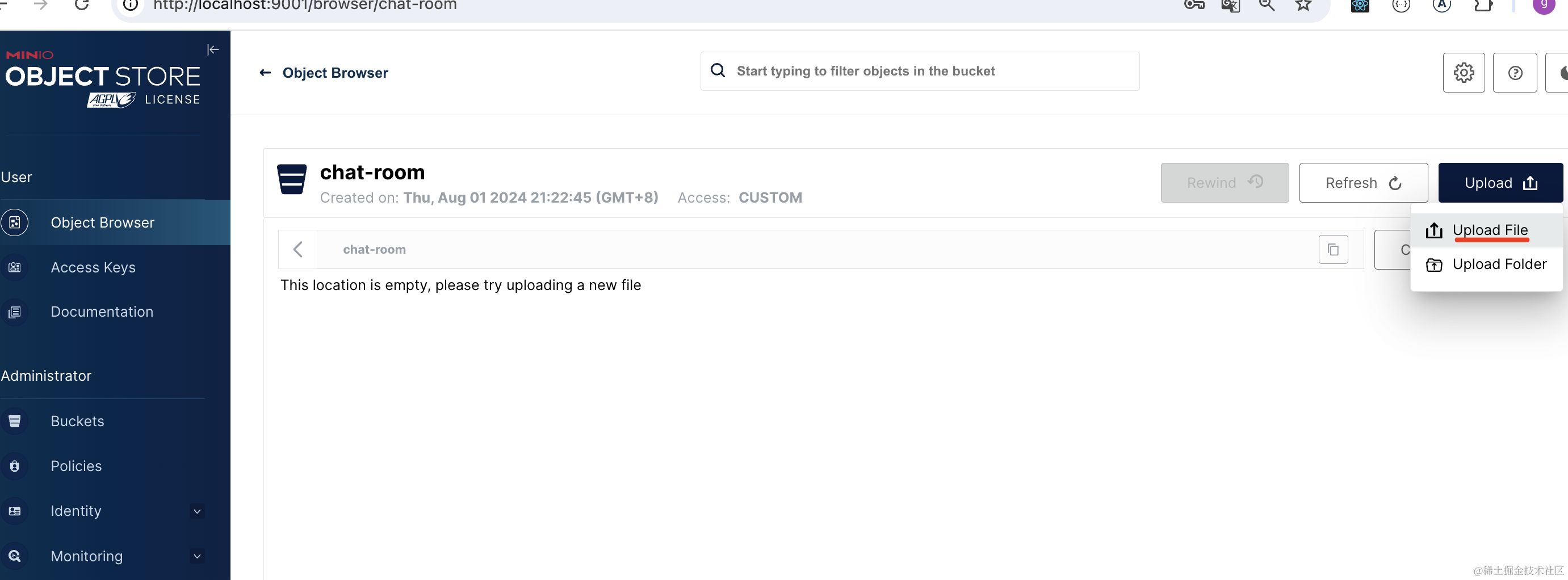1568x580 pixels.
Task: Open Documentation from the sidebar
Action: tap(102, 312)
